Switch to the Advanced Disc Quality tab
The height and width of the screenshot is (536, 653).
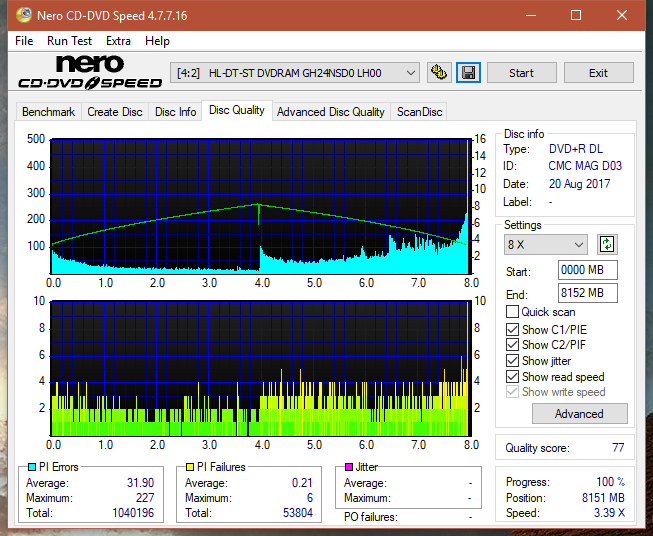[331, 112]
